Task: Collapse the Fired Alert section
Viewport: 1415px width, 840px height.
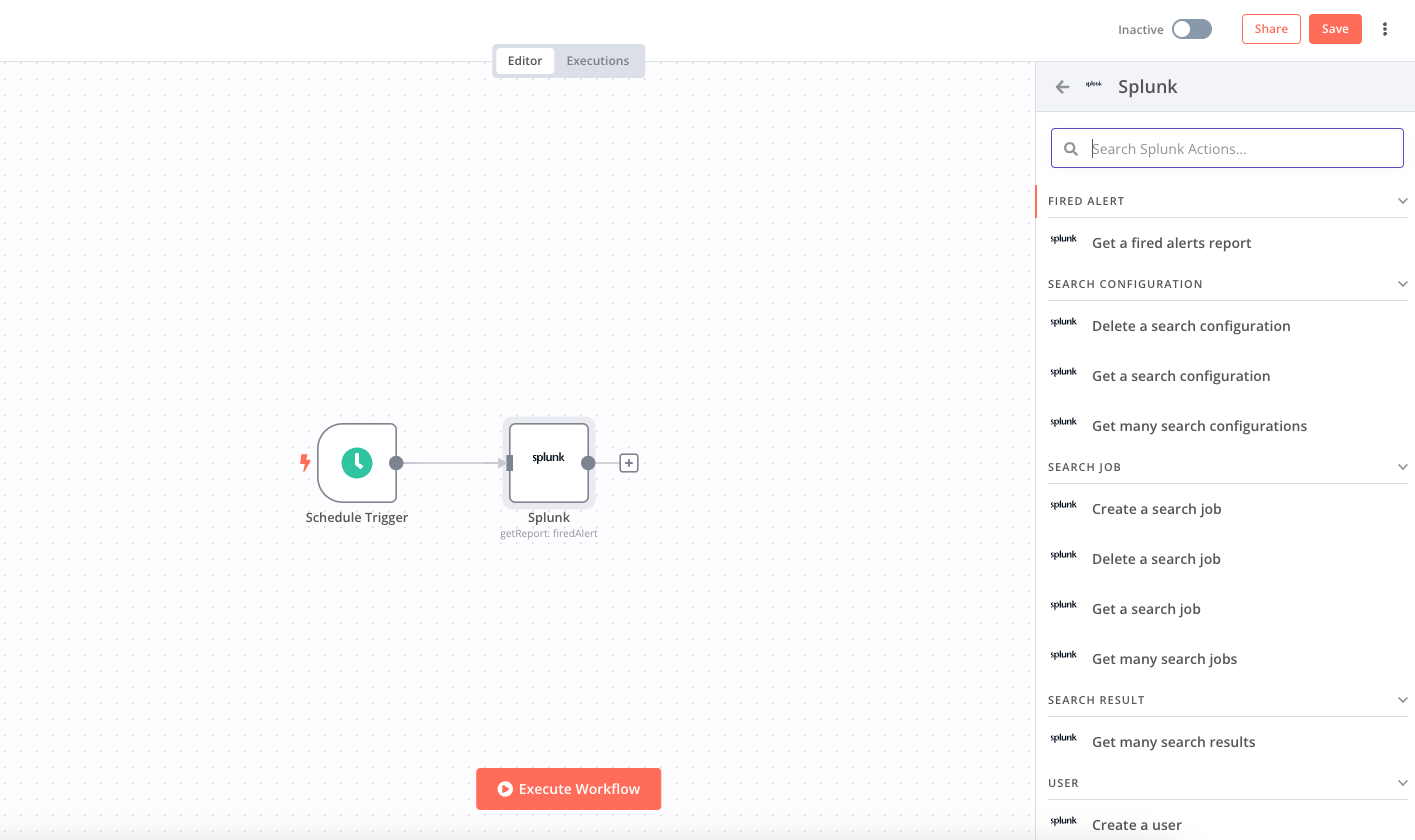Action: [1402, 201]
